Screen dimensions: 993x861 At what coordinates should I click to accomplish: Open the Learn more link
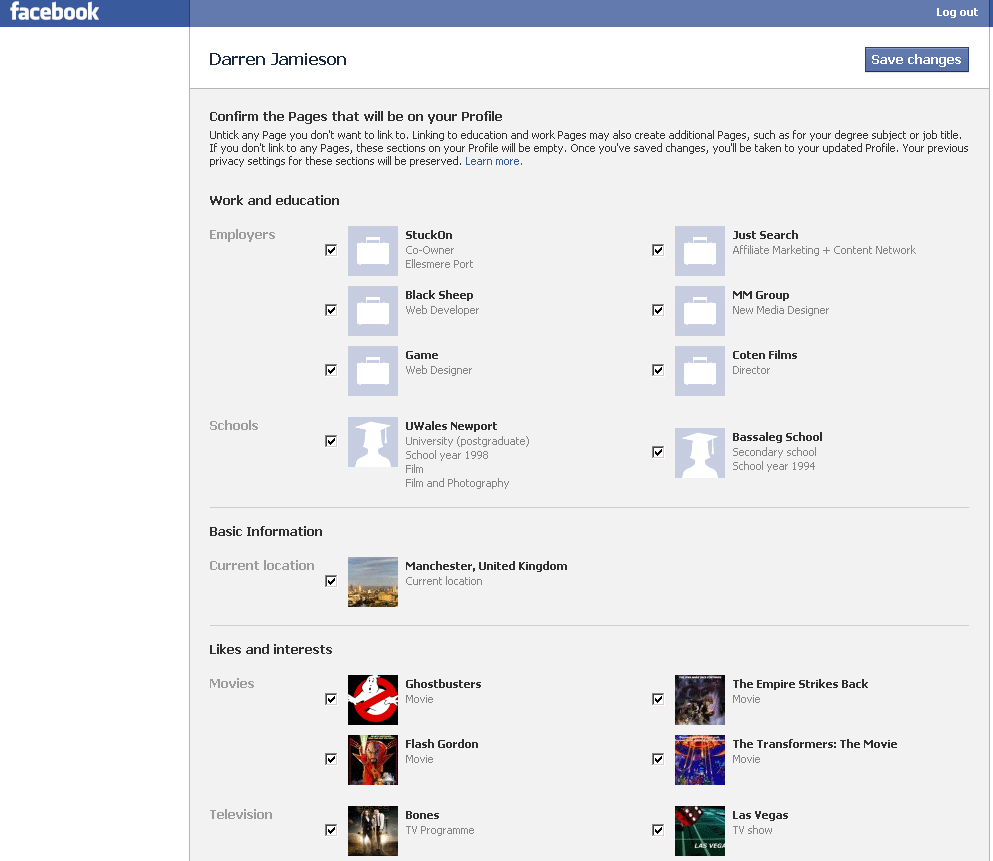pos(492,162)
